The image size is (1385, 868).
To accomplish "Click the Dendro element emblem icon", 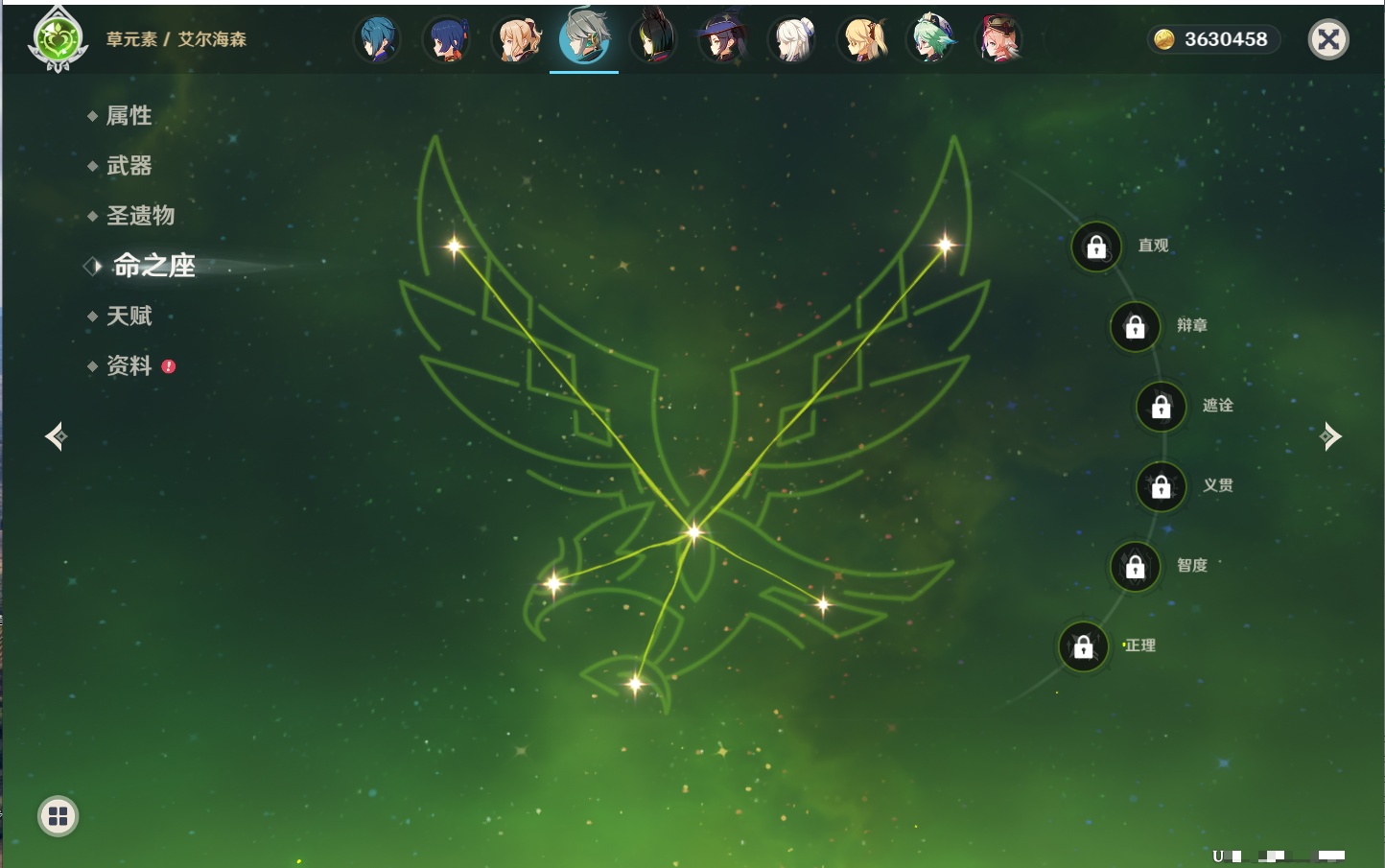I will click(x=59, y=39).
